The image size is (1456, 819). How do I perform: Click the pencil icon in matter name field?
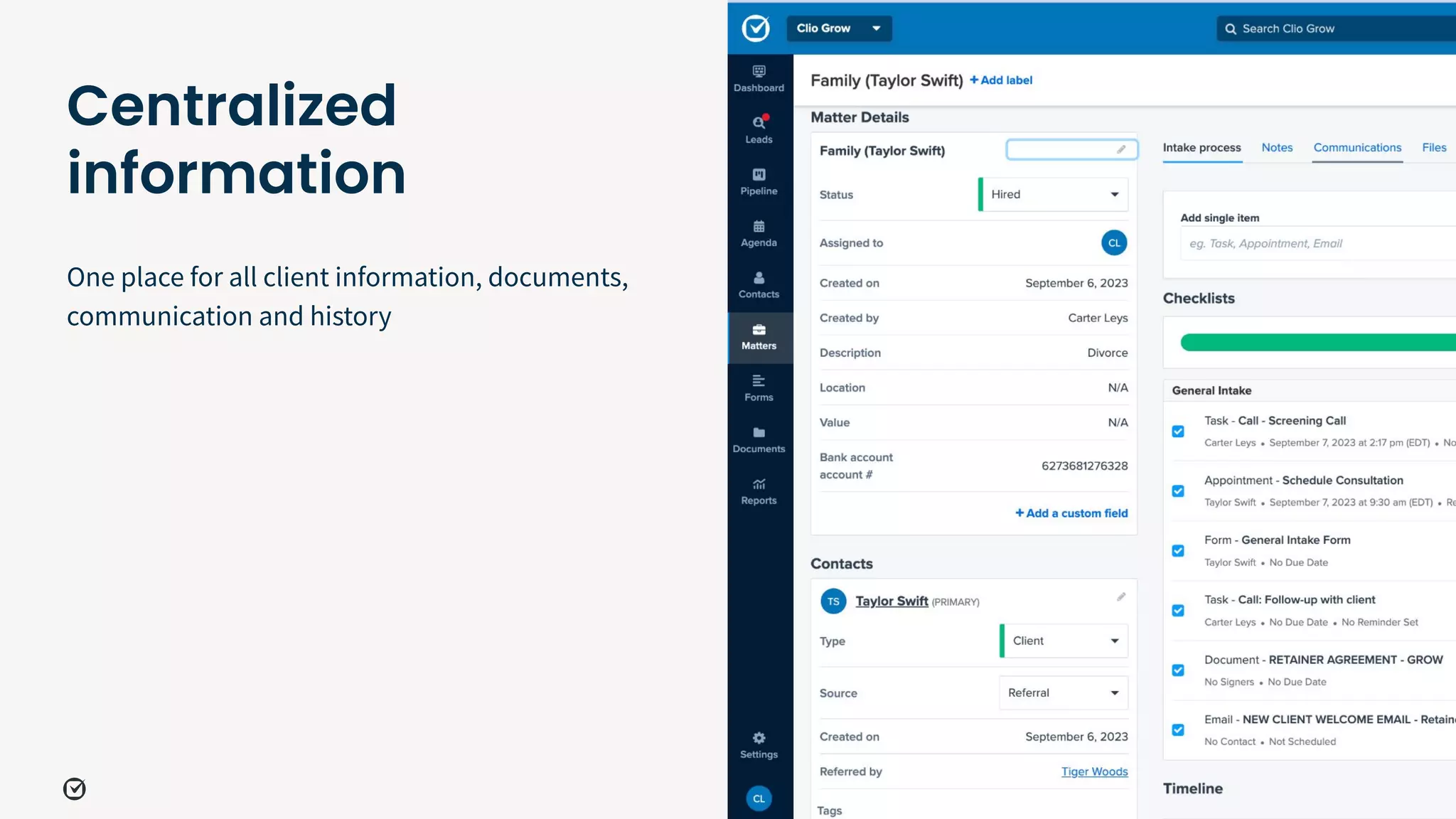[x=1121, y=149]
